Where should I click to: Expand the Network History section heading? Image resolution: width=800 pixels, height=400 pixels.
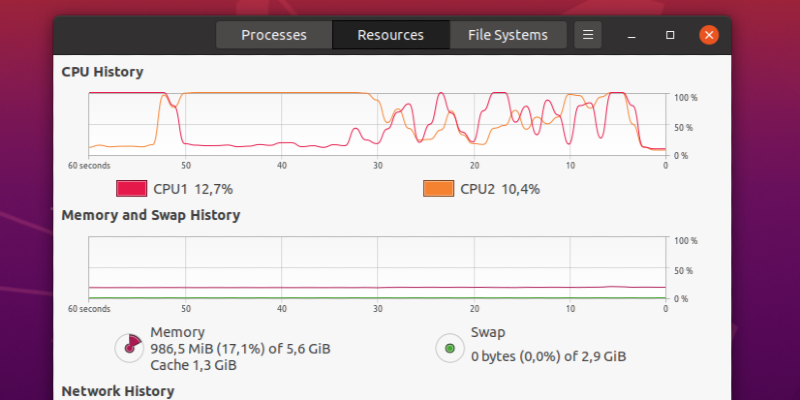click(x=117, y=391)
